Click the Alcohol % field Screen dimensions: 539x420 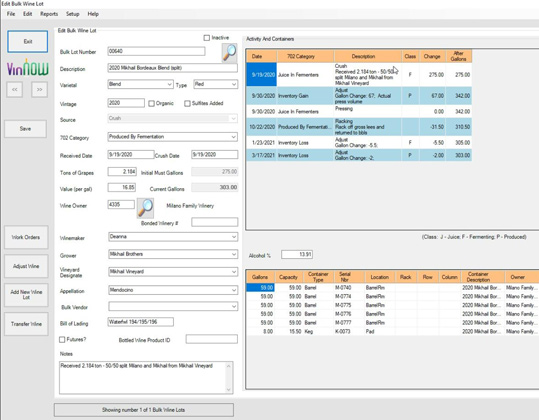point(297,255)
